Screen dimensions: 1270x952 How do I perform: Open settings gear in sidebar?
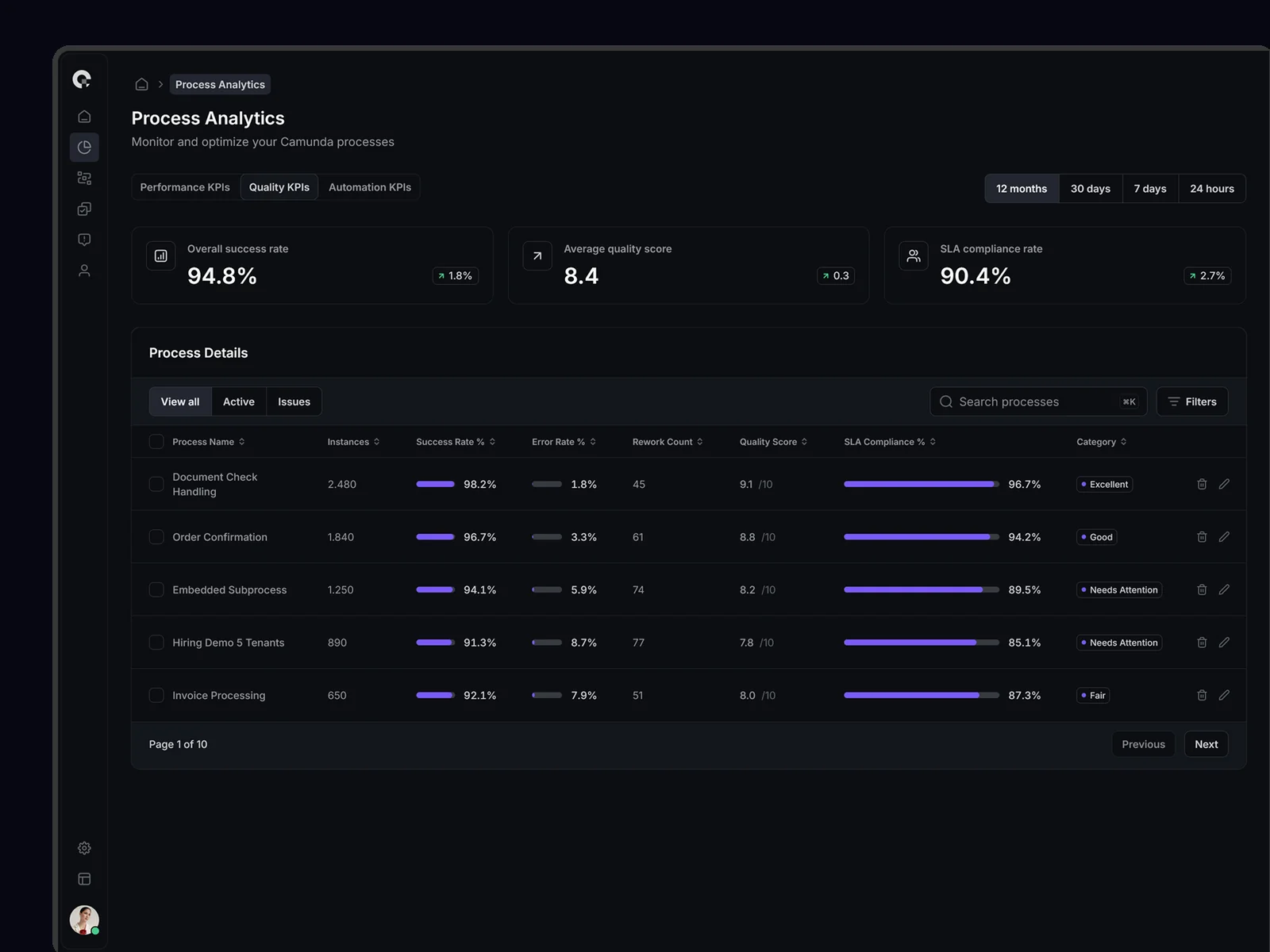[84, 848]
